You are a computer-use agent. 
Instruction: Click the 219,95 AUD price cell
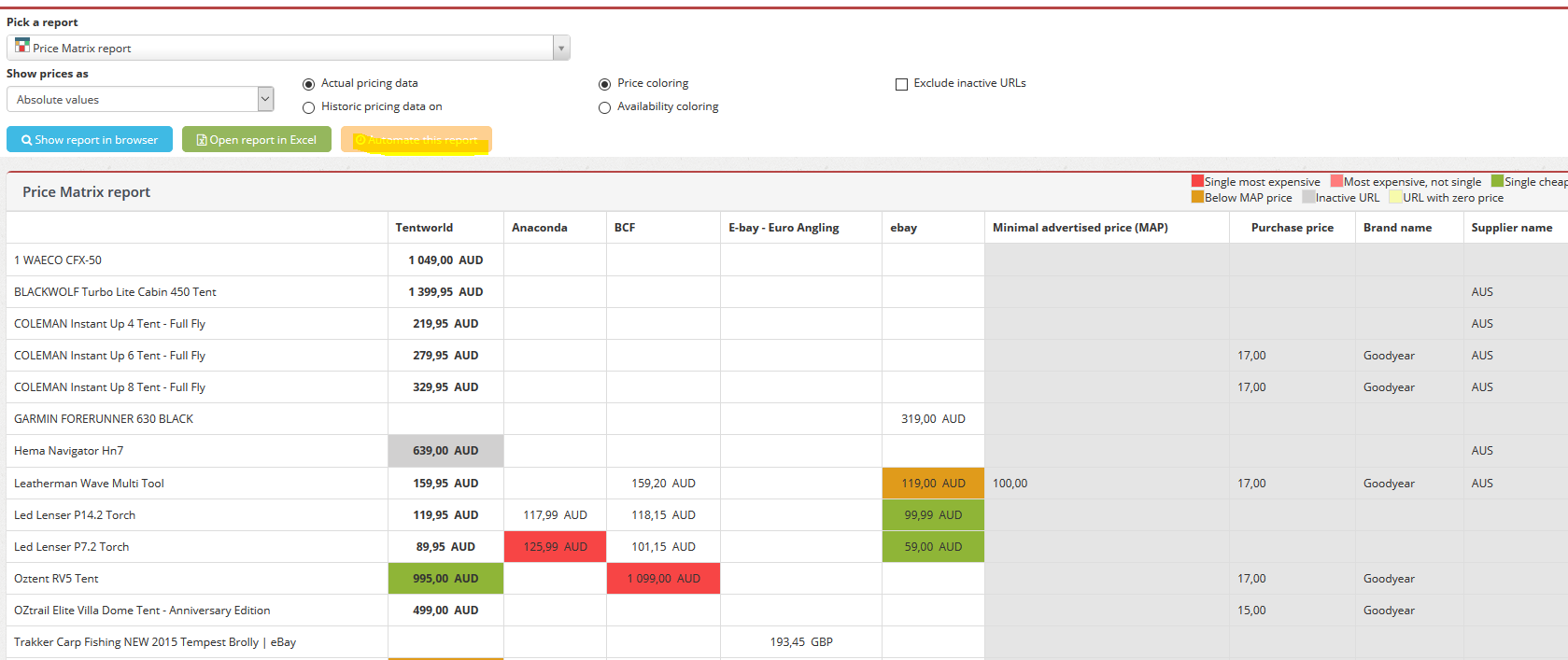point(445,324)
